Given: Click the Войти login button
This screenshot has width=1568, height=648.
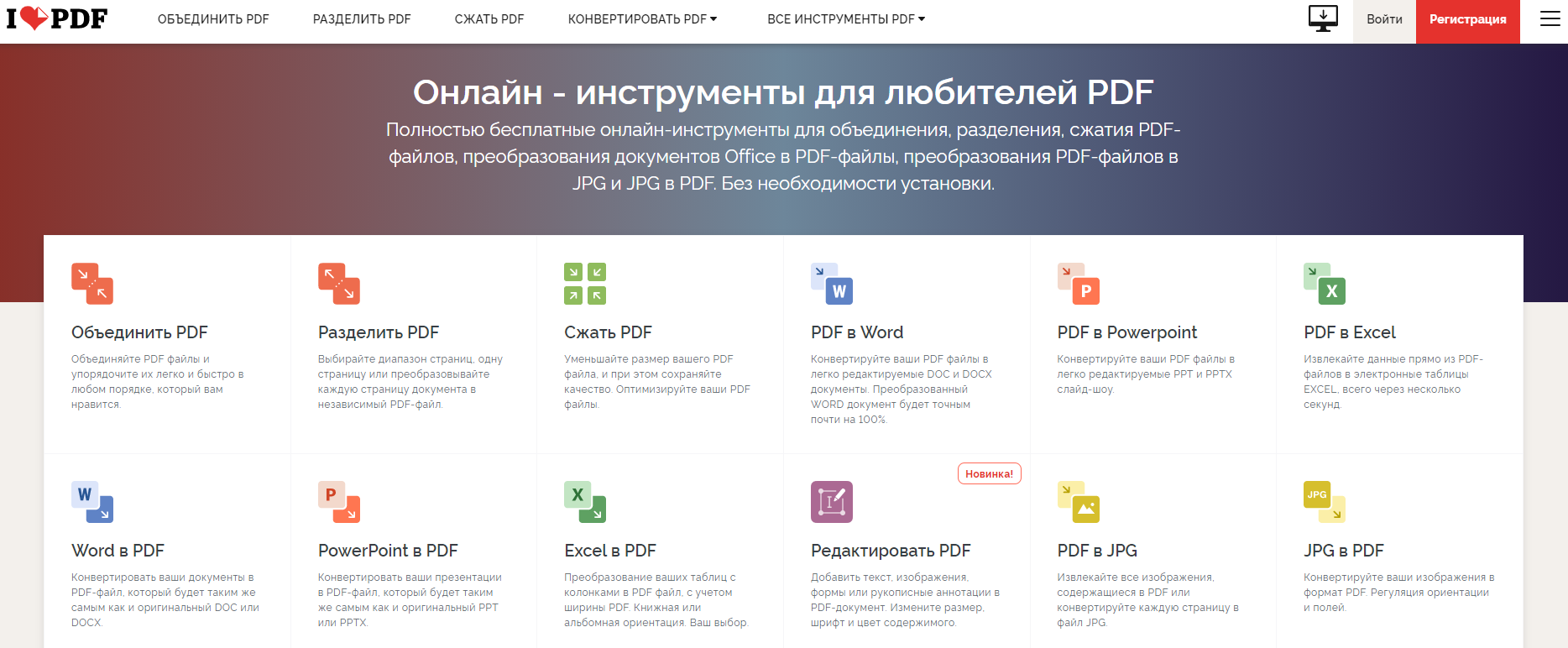Looking at the screenshot, I should (1384, 19).
